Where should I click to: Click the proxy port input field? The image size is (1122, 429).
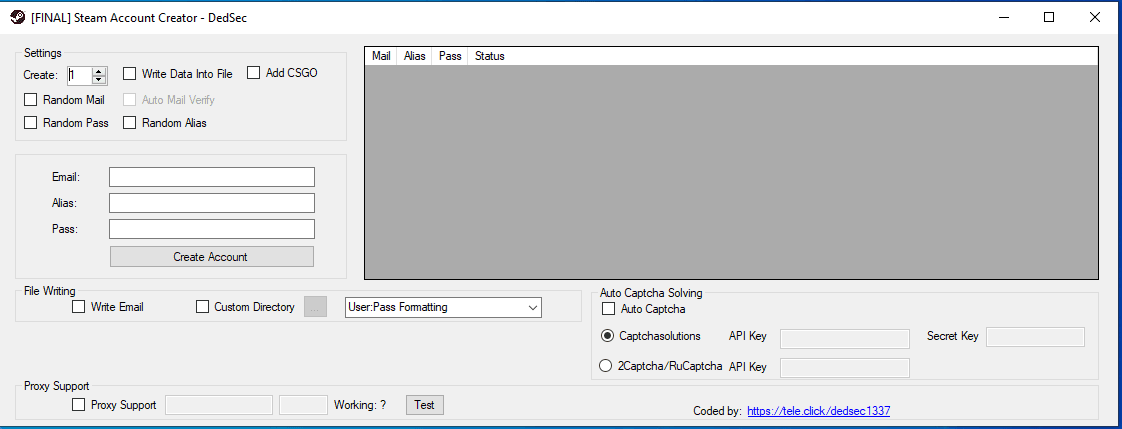pos(303,405)
